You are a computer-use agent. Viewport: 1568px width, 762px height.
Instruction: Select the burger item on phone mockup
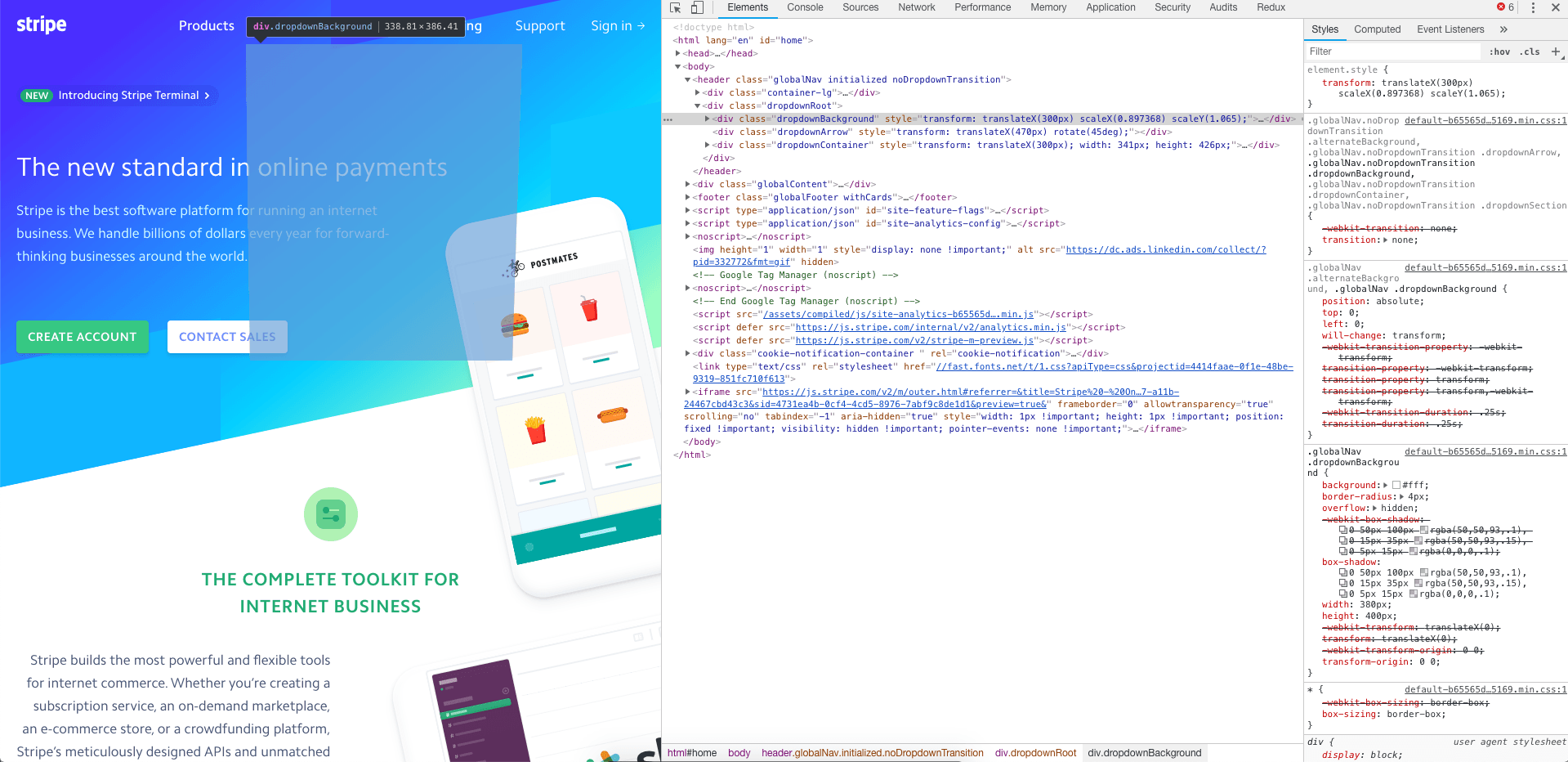[x=515, y=325]
